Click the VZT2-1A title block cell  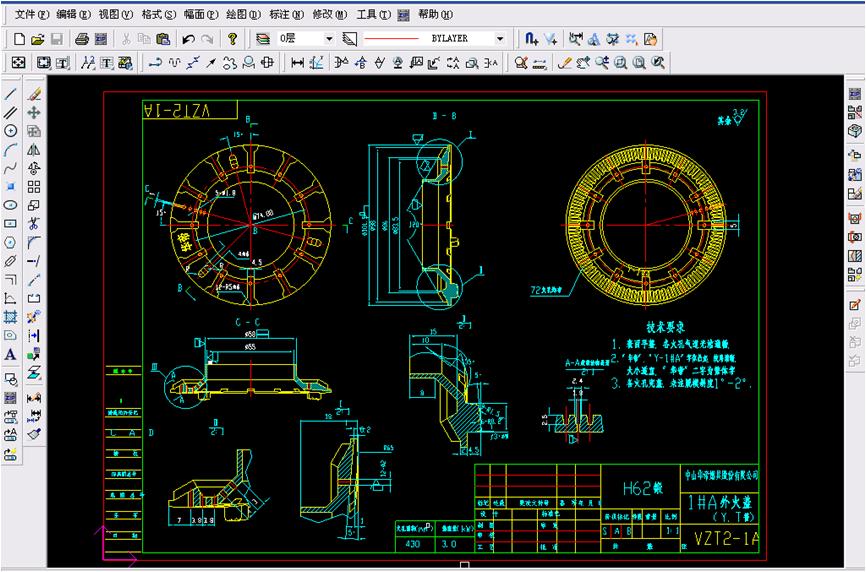pyautogui.click(x=725, y=537)
